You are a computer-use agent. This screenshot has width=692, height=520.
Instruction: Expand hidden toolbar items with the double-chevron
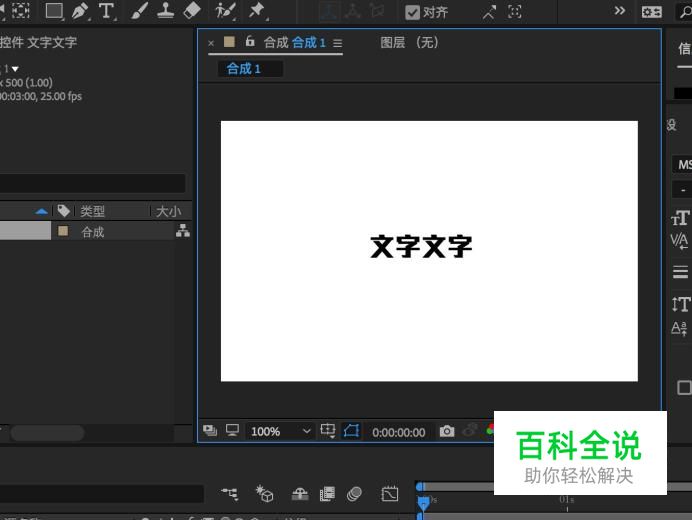620,11
